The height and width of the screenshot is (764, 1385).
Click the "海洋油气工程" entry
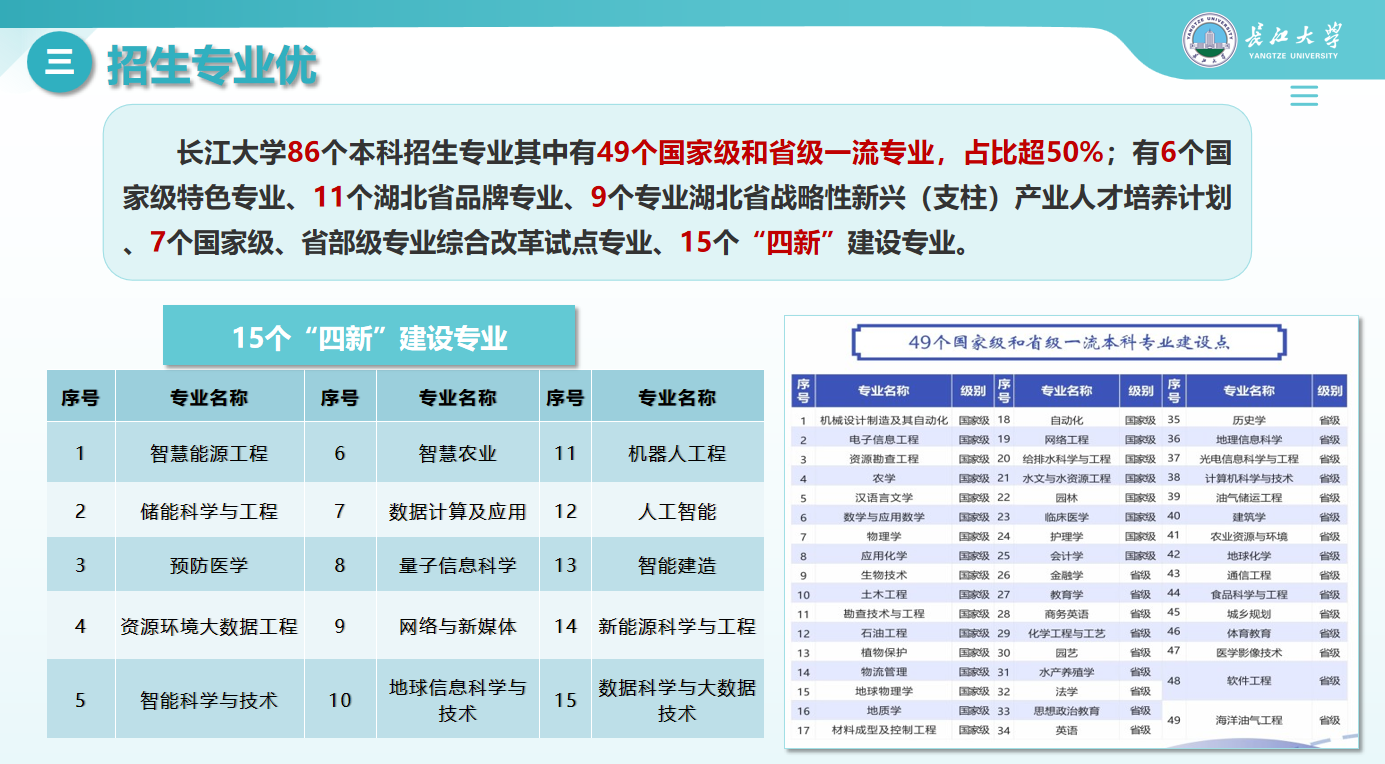(1249, 720)
